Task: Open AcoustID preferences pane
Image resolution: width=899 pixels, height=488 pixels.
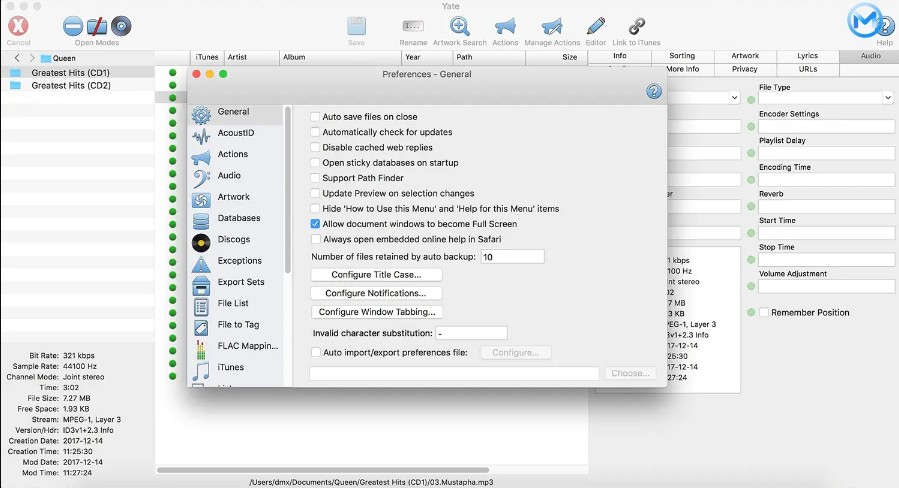Action: click(x=235, y=133)
